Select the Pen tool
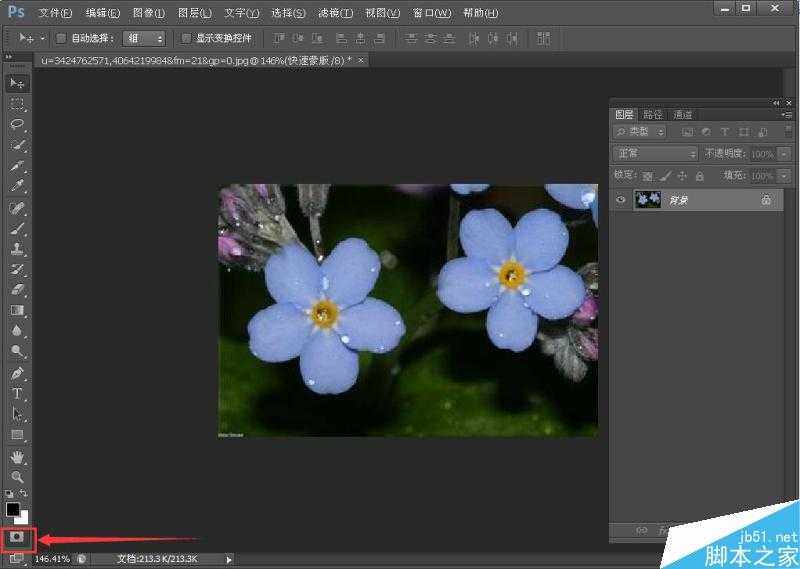This screenshot has height=569, width=800. click(x=17, y=373)
